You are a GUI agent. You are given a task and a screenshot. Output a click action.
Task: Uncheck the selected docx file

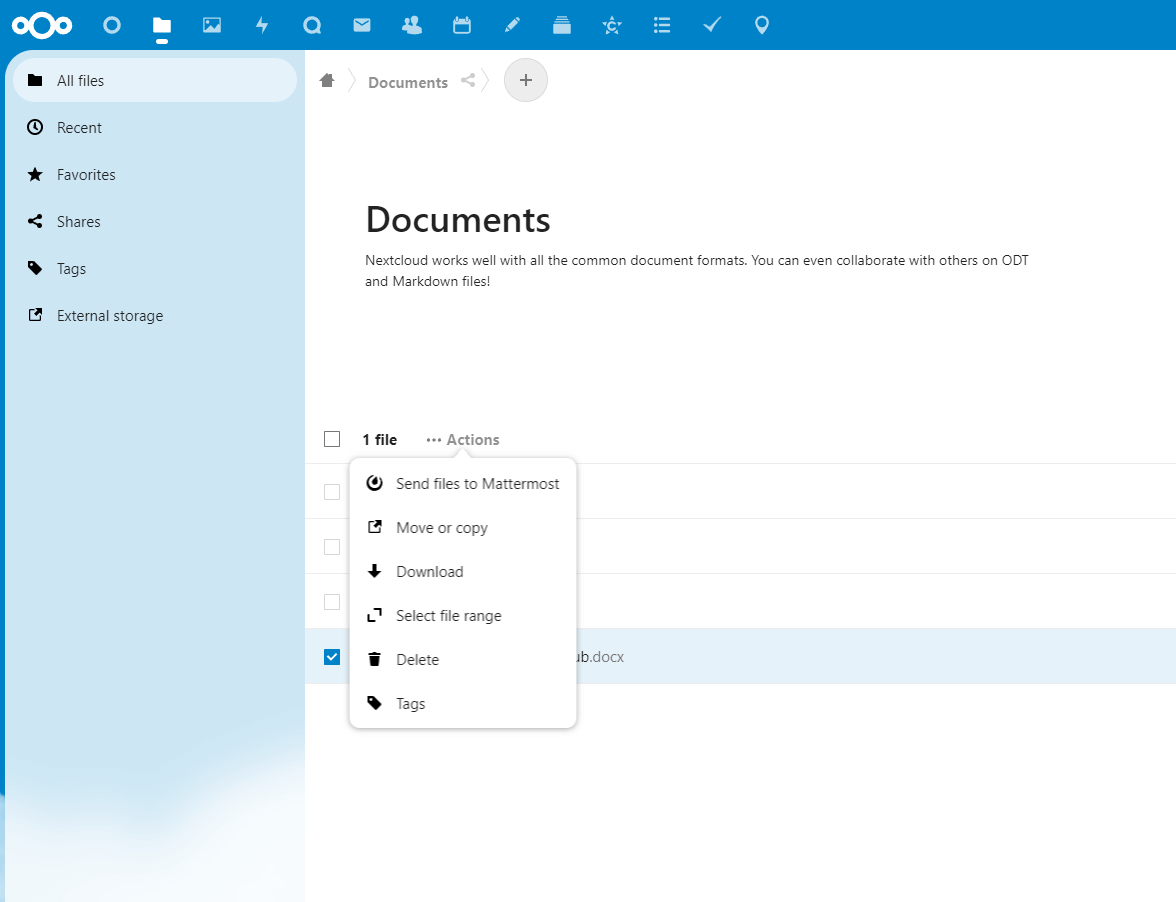point(331,657)
